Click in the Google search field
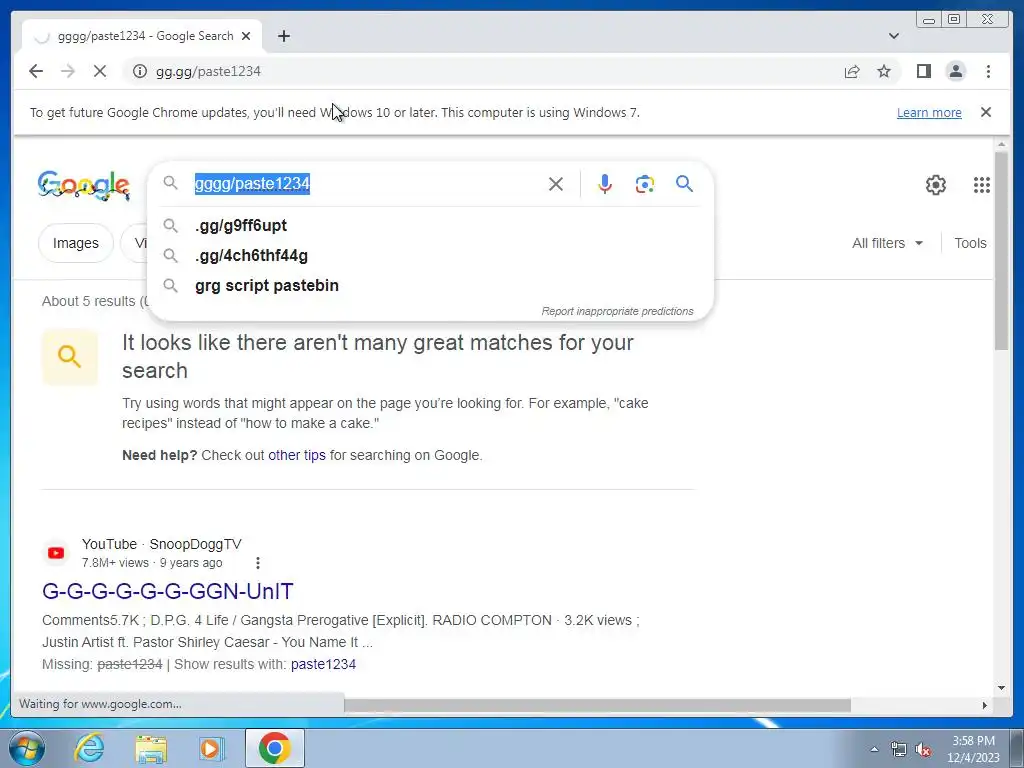Viewport: 1024px width, 768px height. [x=366, y=184]
